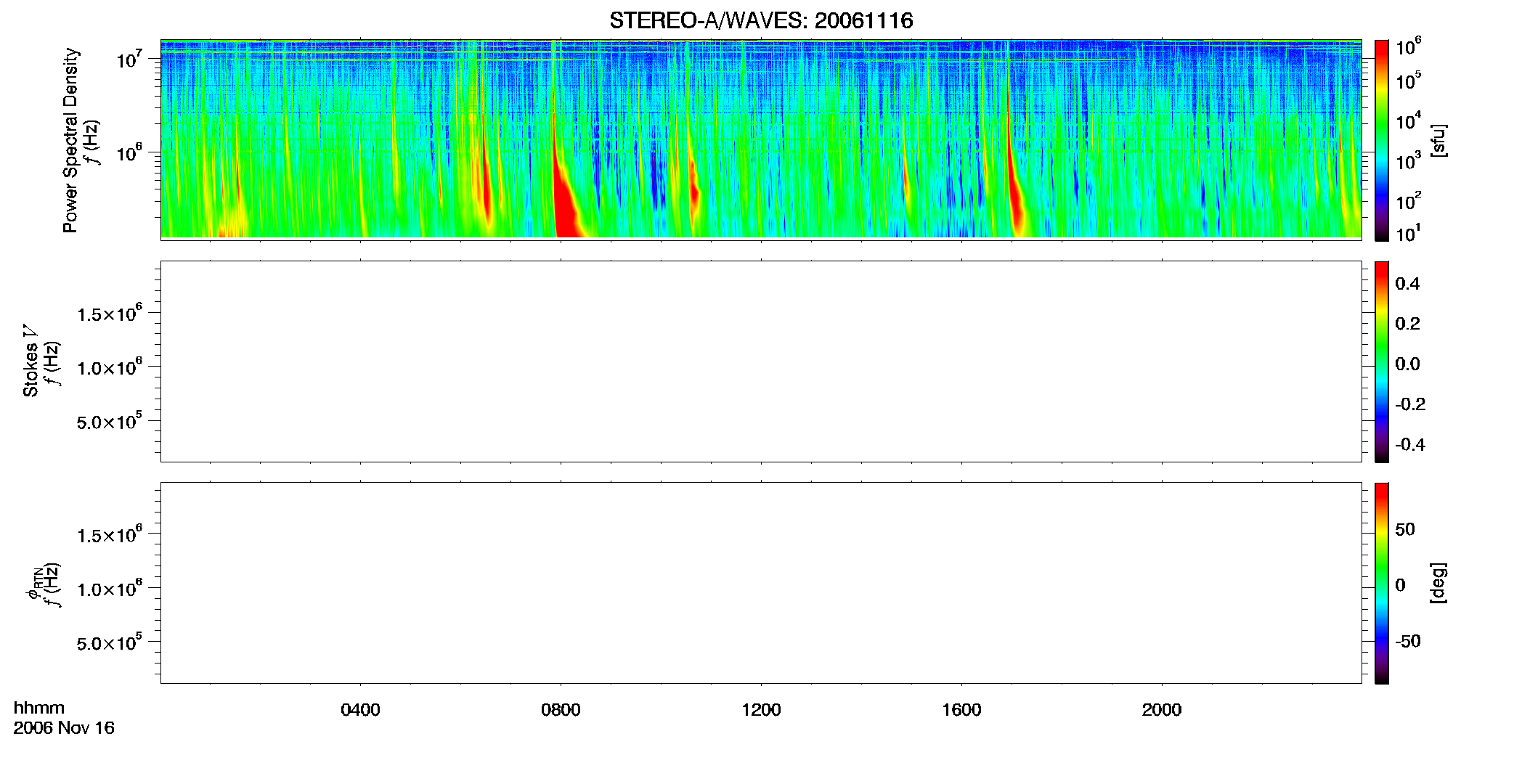
Task: Click the STEREO-A/WAVES: 20061116 plot title
Action: click(x=761, y=21)
